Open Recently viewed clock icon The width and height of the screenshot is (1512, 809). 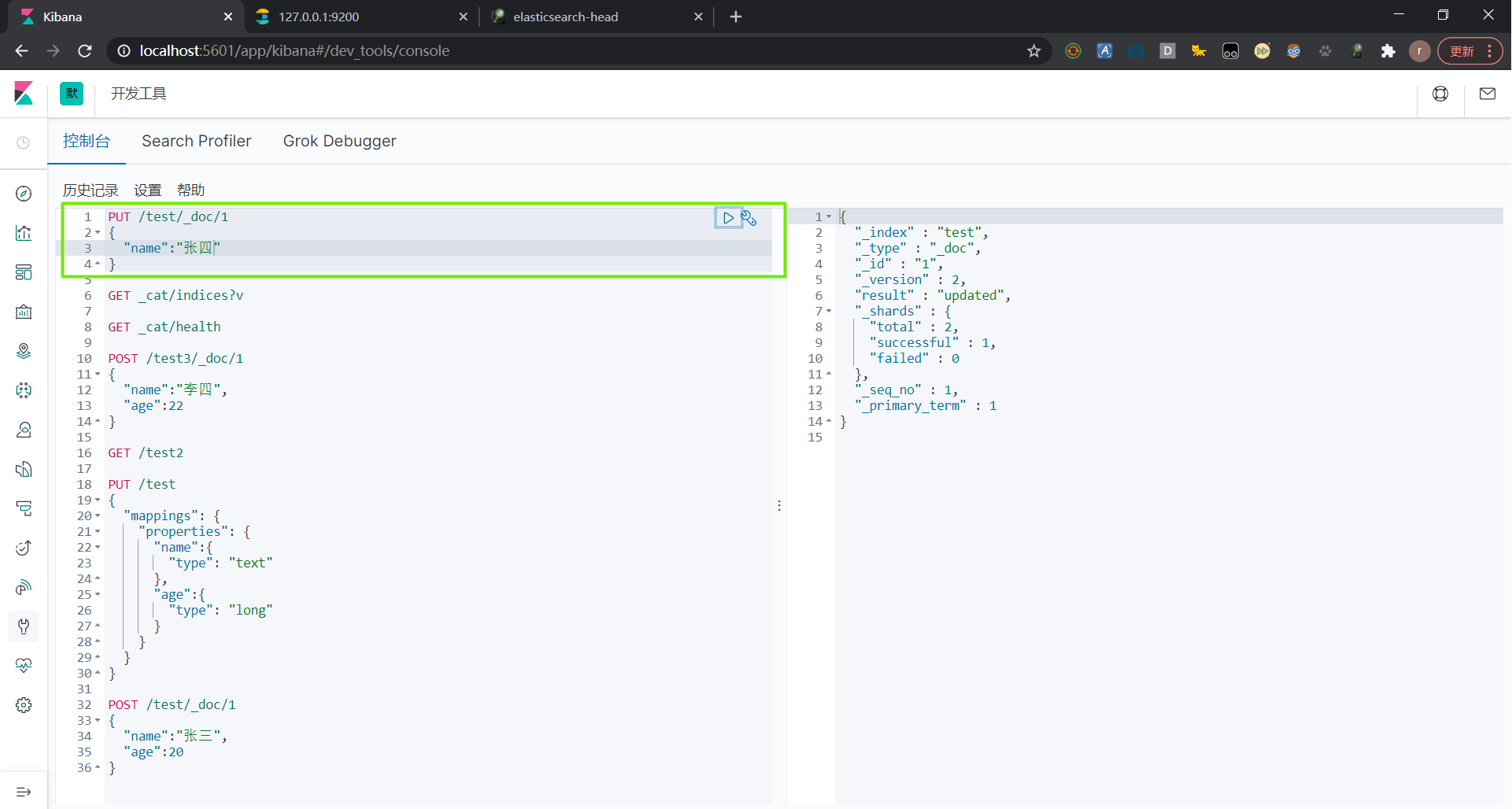24,142
